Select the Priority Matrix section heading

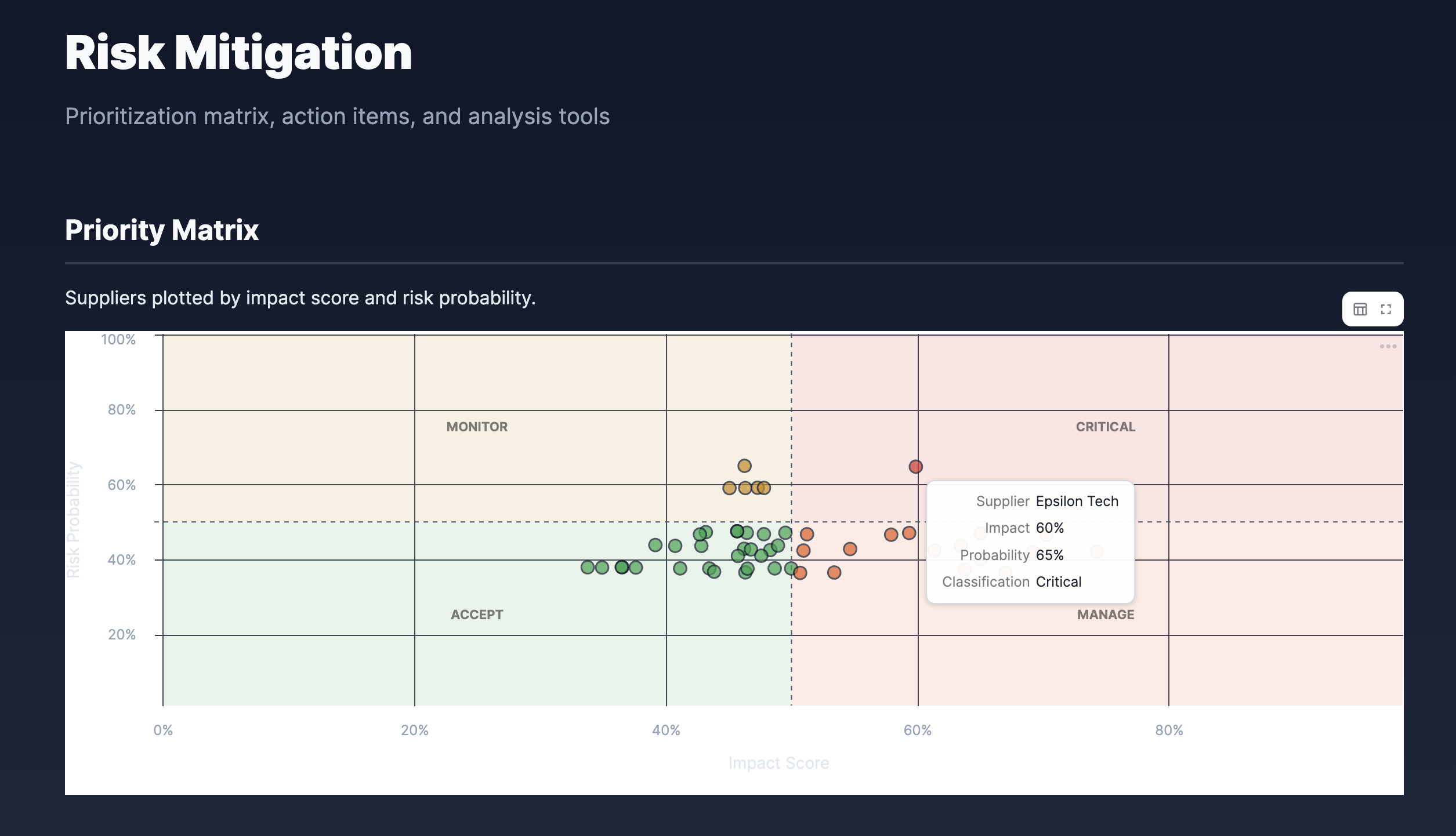[161, 230]
